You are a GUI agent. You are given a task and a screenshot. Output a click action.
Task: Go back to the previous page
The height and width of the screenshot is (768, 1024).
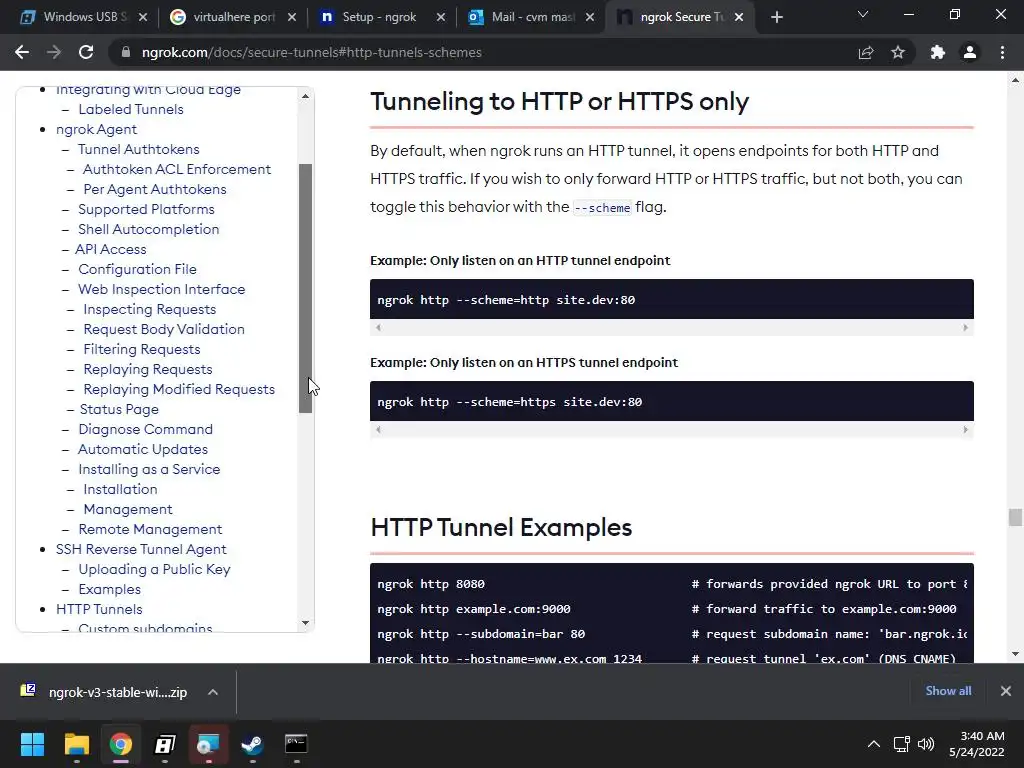pos(22,52)
